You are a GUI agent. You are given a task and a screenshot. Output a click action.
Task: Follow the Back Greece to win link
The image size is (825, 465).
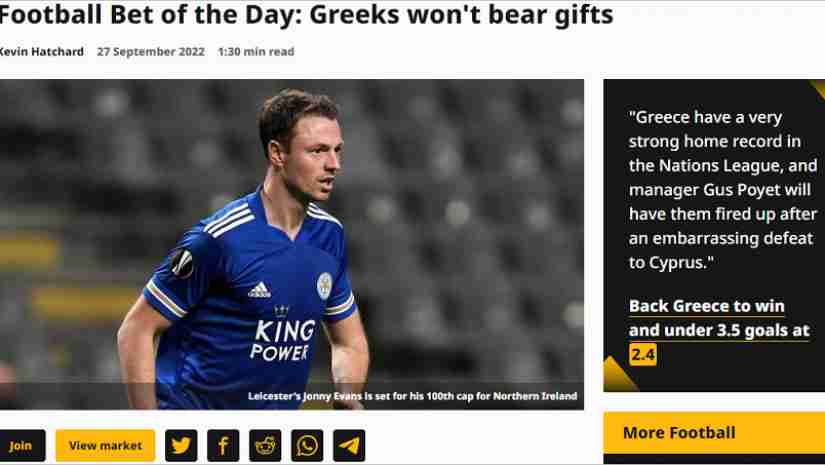pyautogui.click(x=707, y=306)
